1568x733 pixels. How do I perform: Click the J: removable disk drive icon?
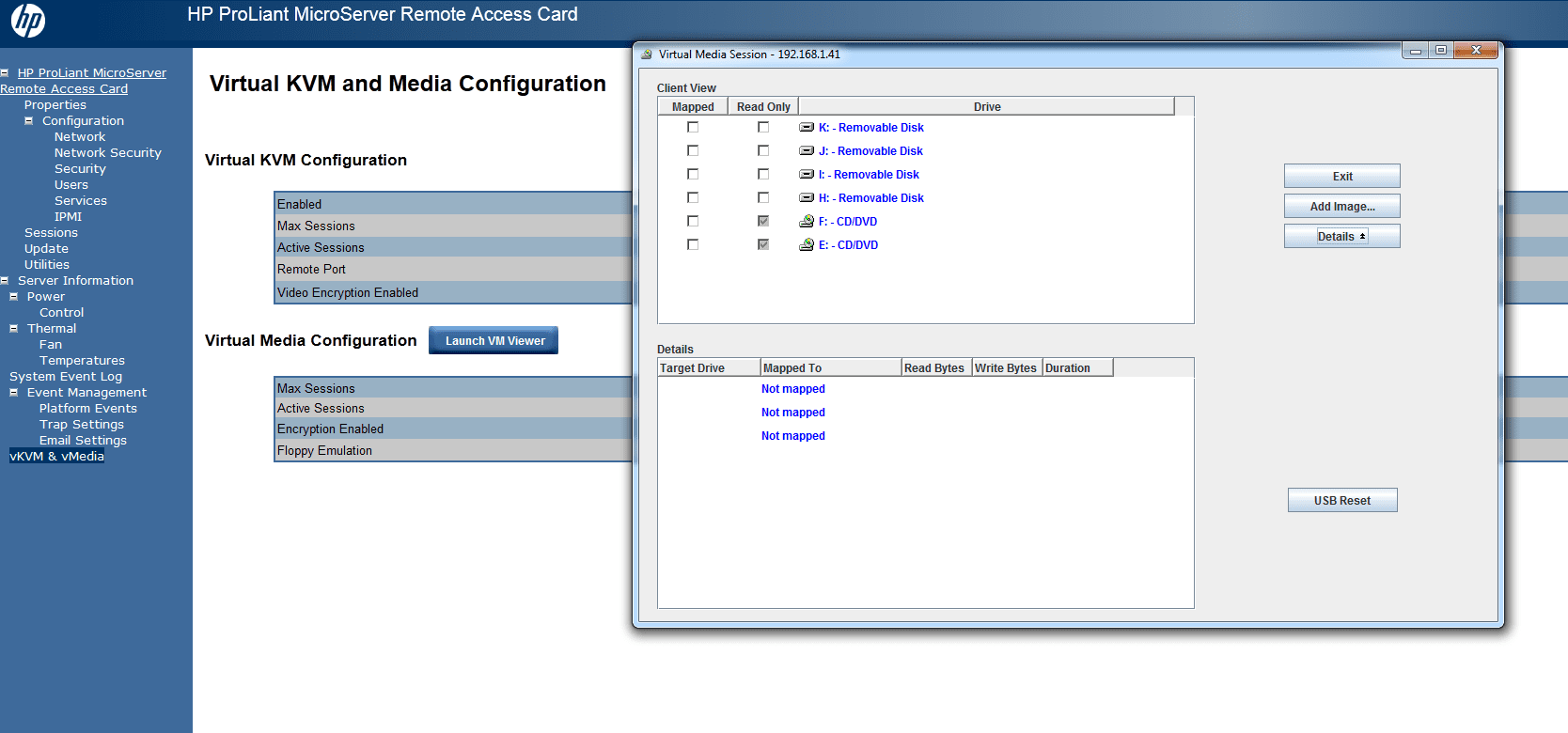pyautogui.click(x=807, y=150)
